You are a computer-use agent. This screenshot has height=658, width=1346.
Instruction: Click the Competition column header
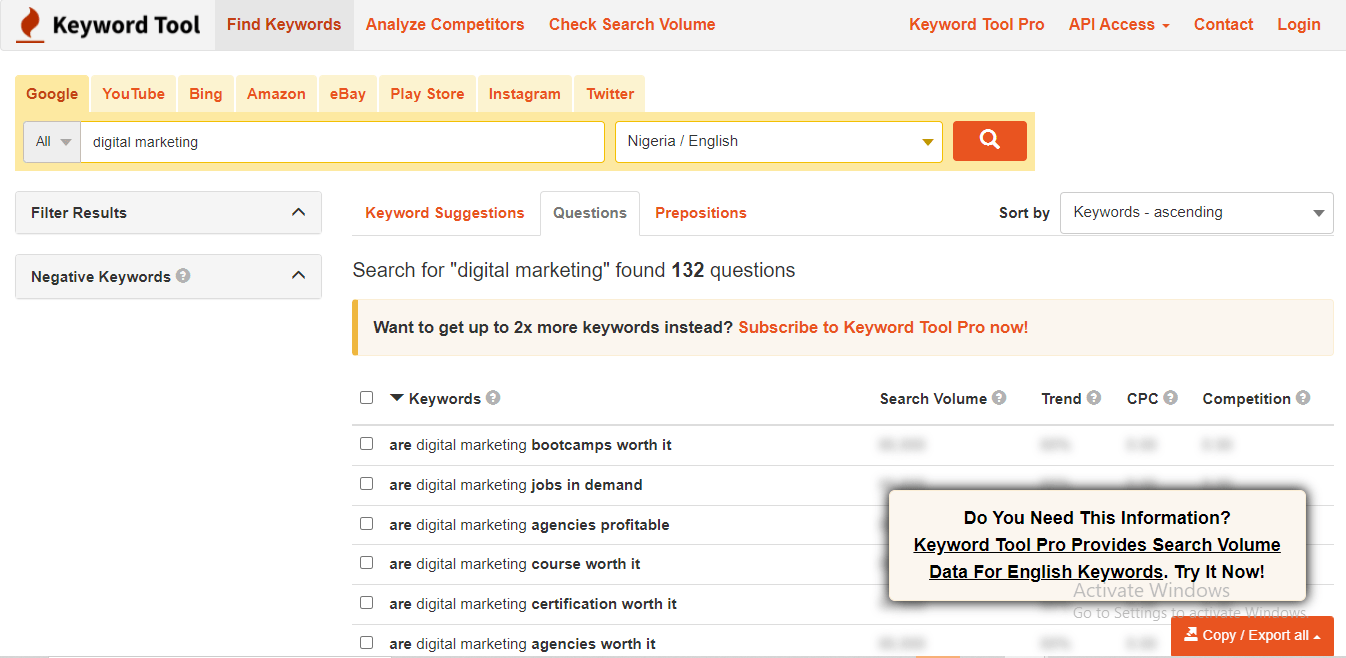coord(1246,398)
